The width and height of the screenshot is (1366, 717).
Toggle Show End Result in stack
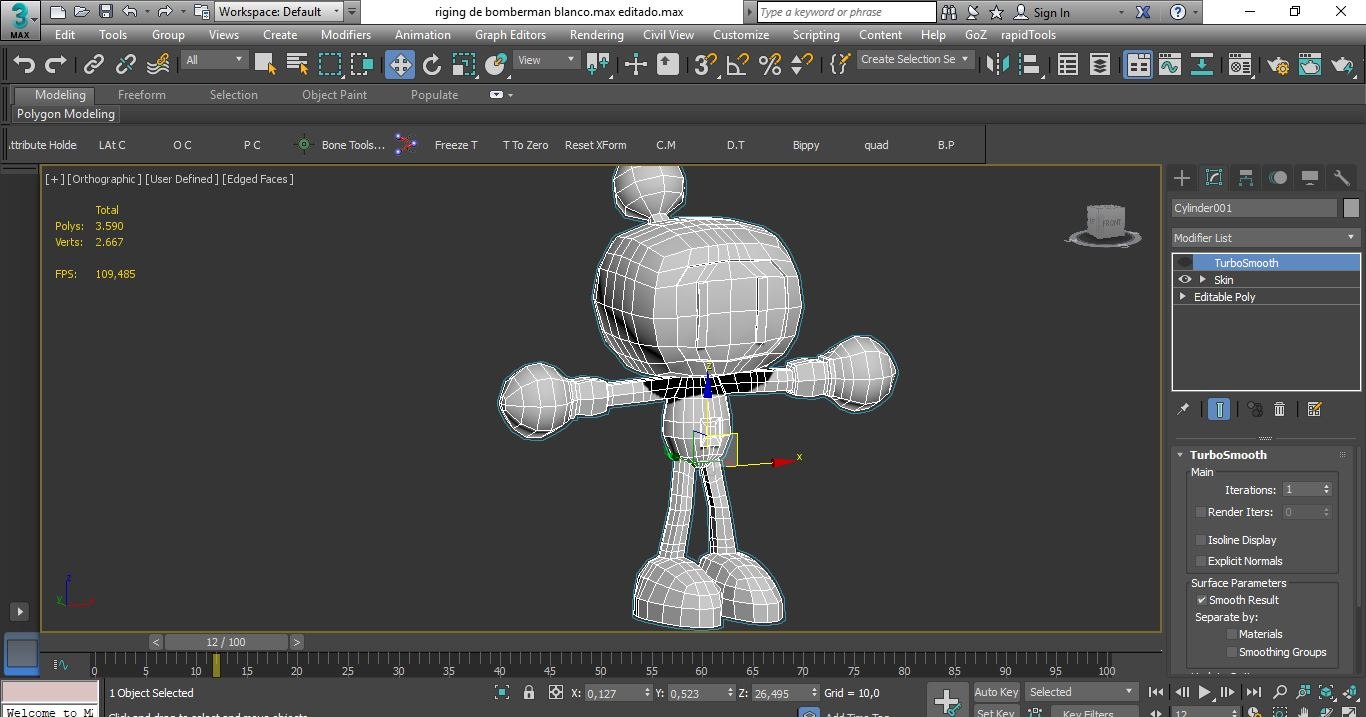tap(1219, 409)
